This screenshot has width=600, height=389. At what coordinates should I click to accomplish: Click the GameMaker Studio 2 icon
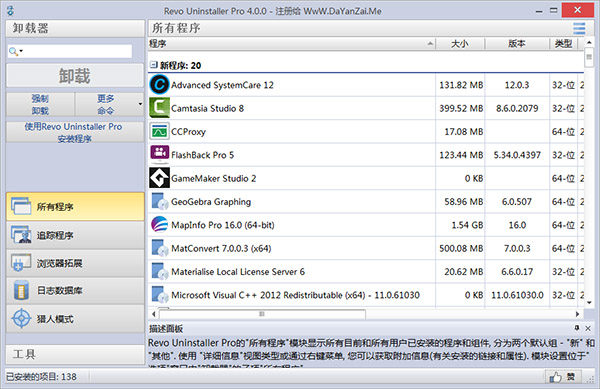159,178
